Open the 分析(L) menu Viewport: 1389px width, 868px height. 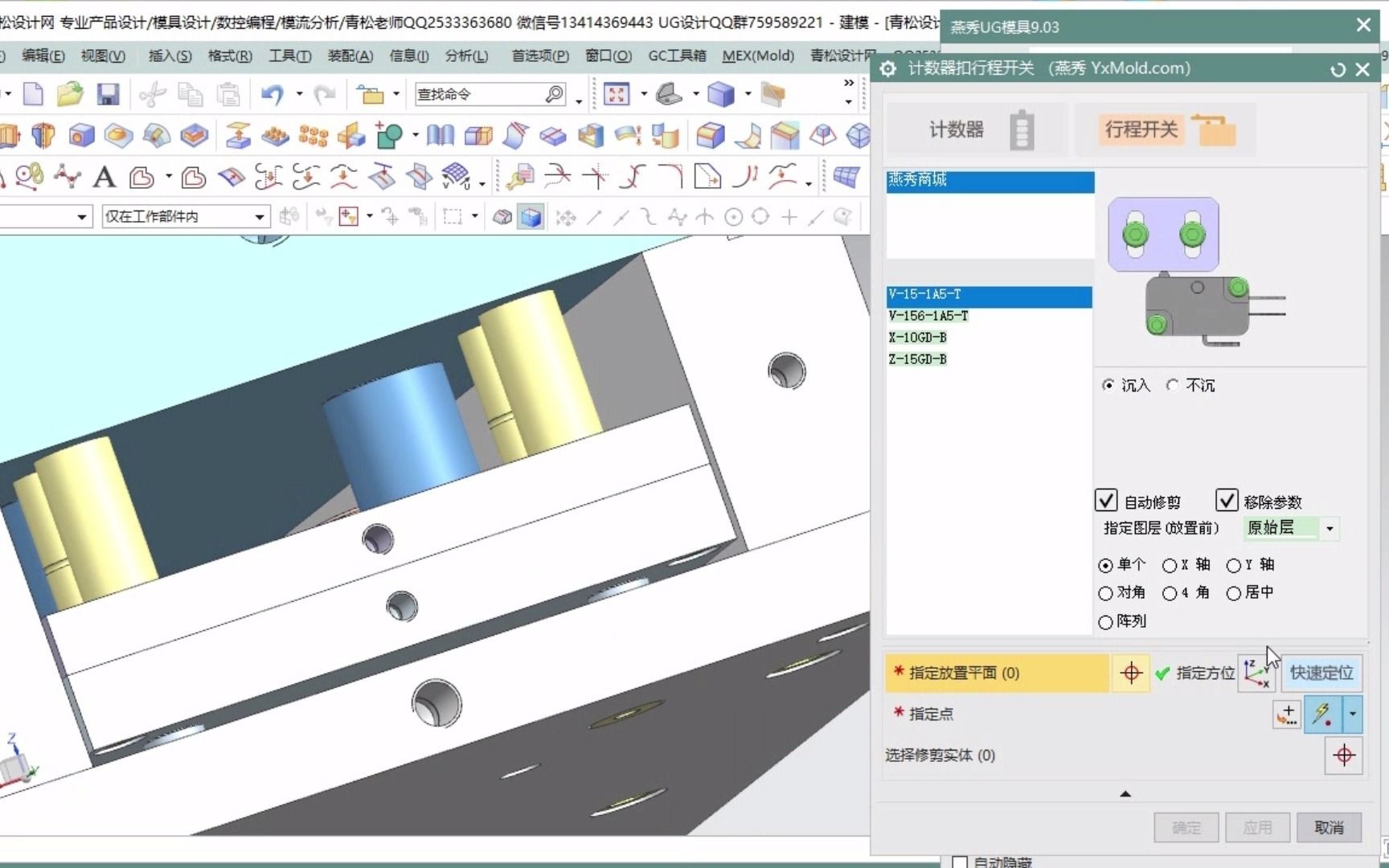[x=466, y=55]
